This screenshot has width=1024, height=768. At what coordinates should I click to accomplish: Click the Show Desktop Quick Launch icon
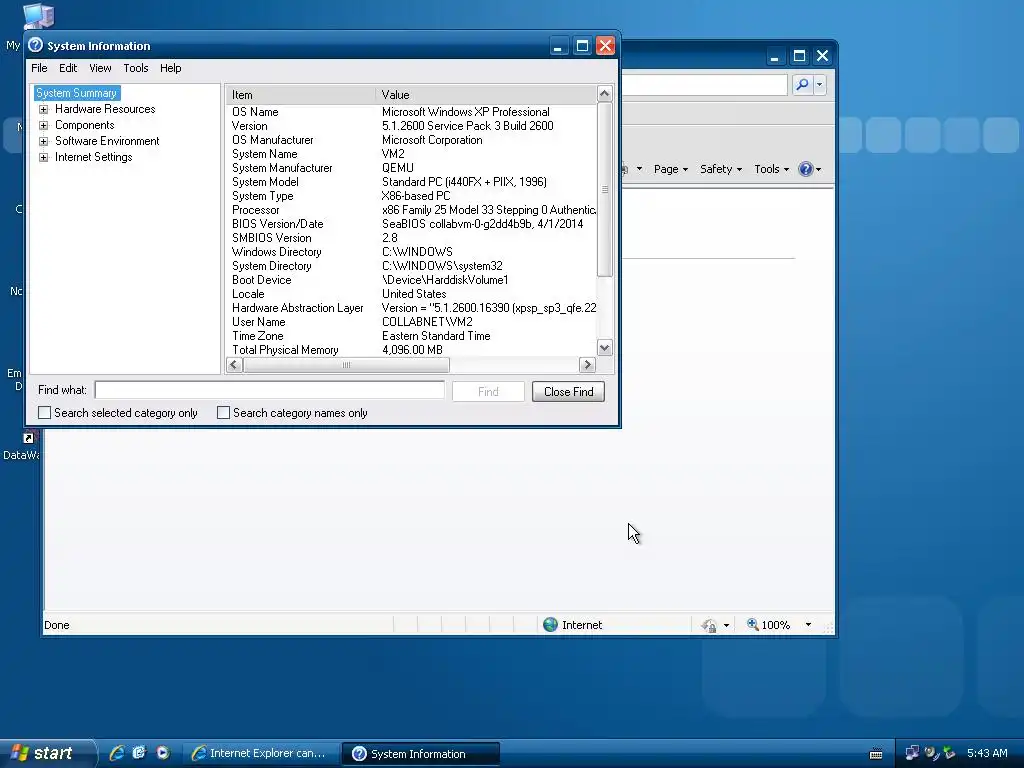[x=139, y=753]
